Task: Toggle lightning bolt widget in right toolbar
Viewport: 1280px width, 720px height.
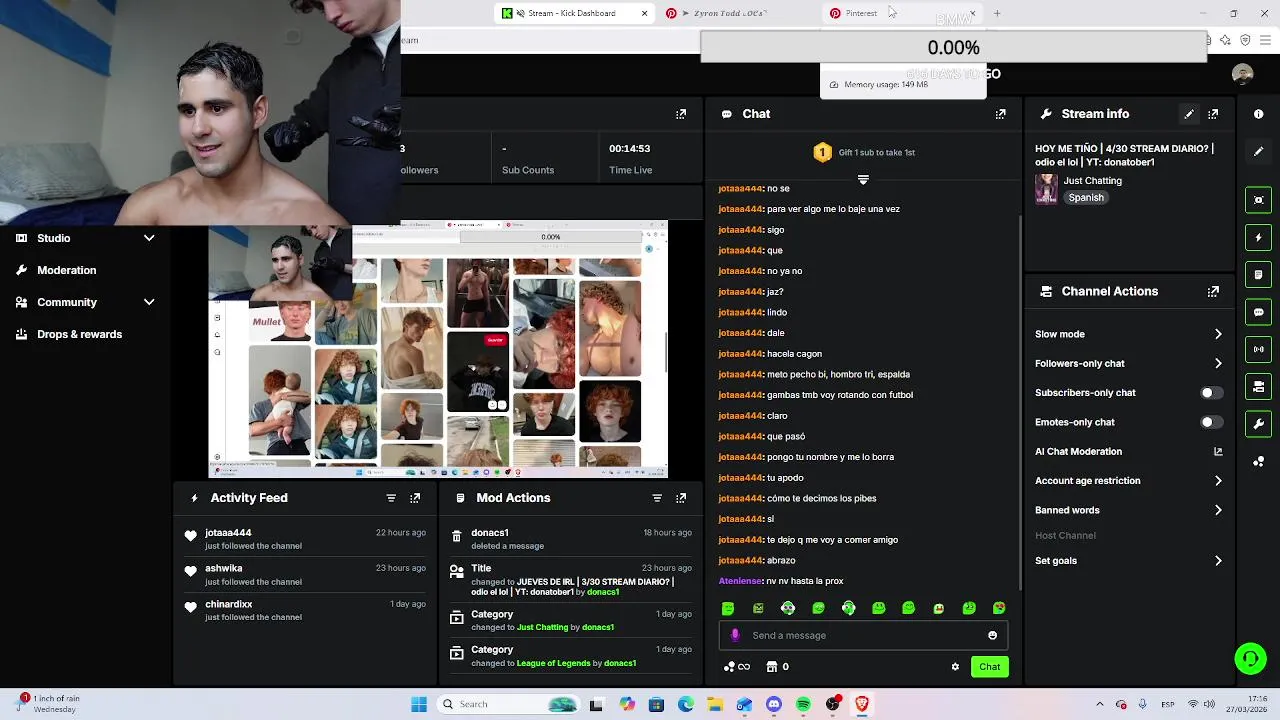Action: point(1259,238)
